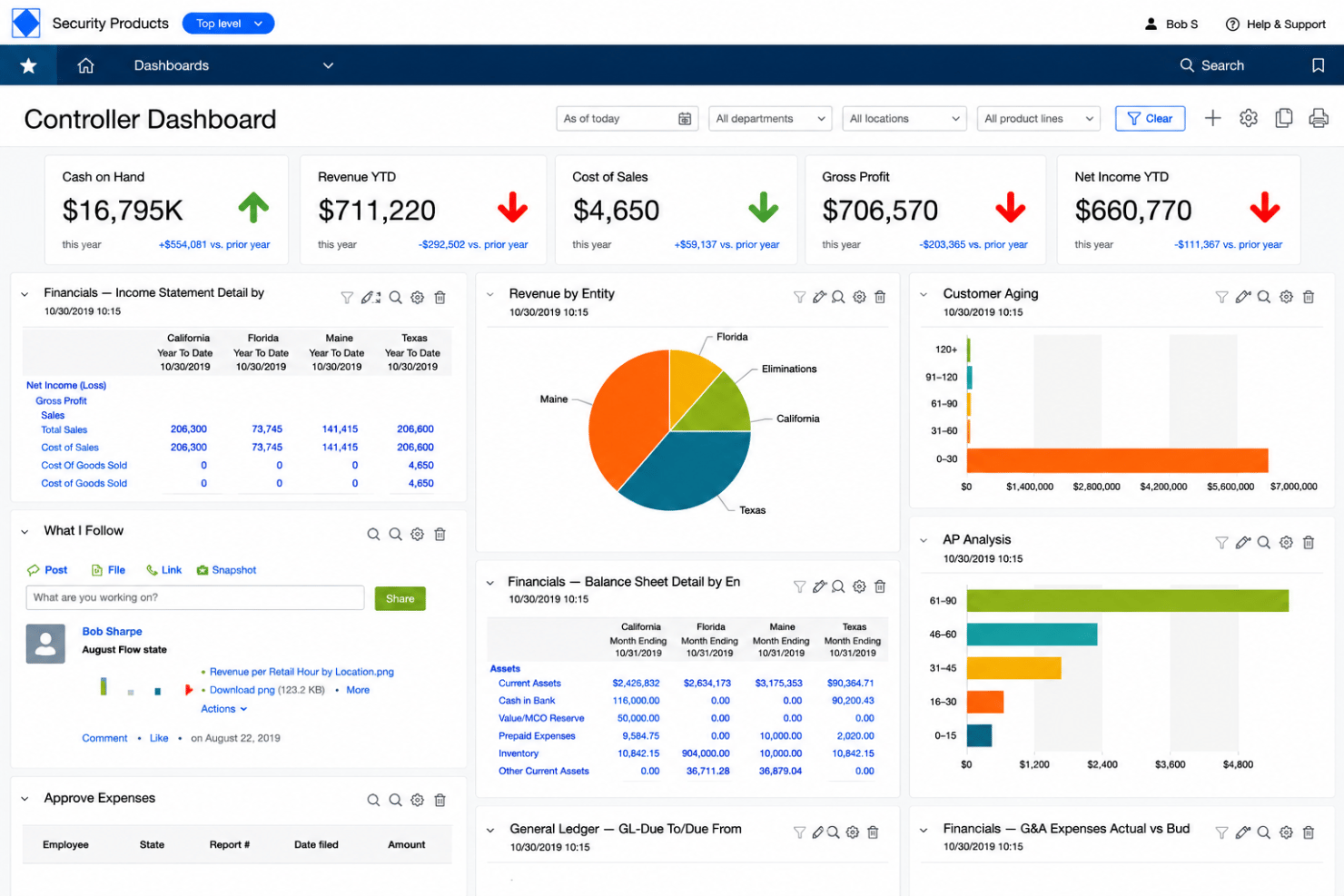Open the All product lines dropdown
The width and height of the screenshot is (1344, 896).
click(1038, 119)
